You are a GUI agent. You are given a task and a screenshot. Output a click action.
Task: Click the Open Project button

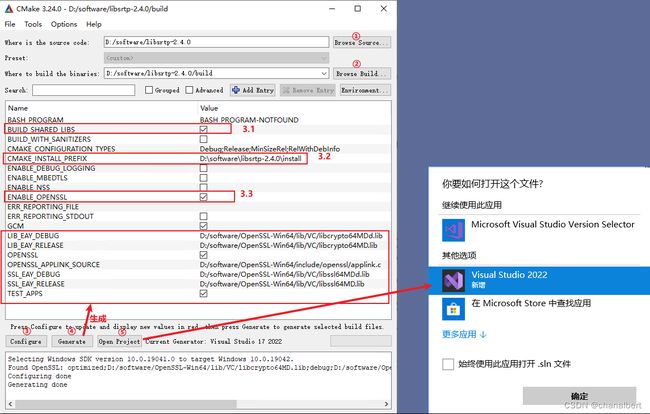pos(119,341)
